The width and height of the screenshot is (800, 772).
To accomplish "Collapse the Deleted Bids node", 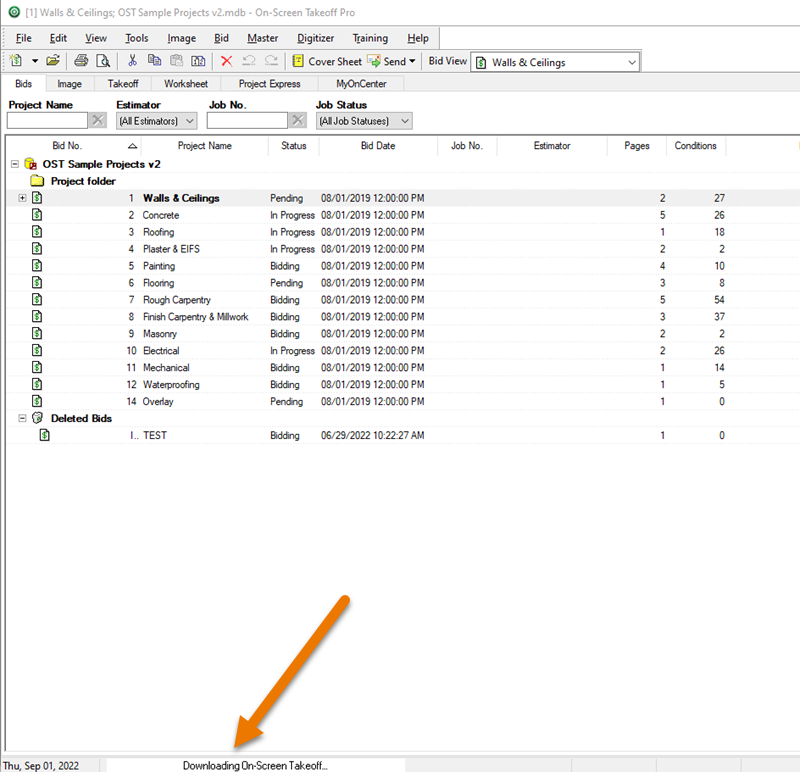I will (22, 418).
